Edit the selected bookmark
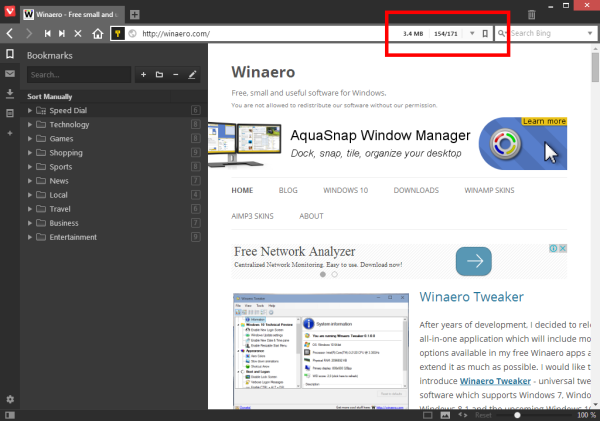 [x=192, y=75]
